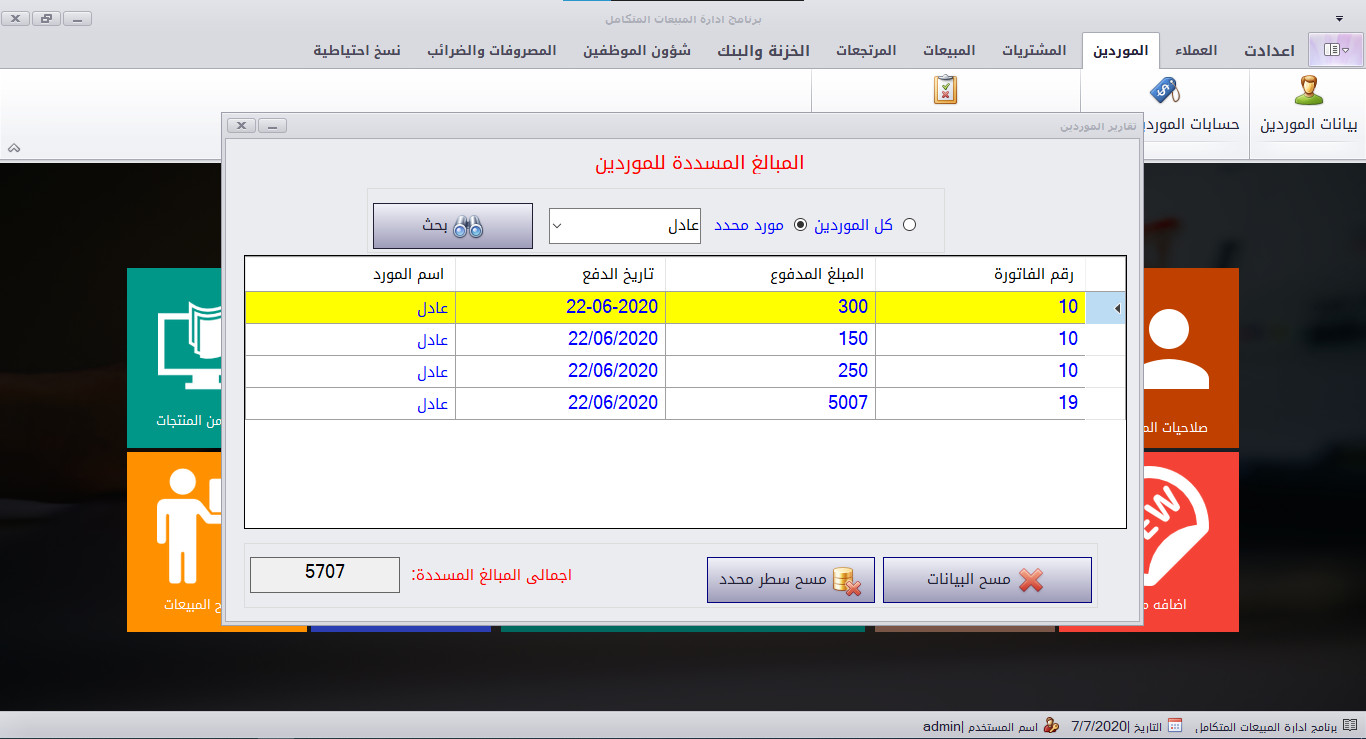Click the total paid amount field showing 5707
Screen dimensions: 1366x739
(324, 573)
